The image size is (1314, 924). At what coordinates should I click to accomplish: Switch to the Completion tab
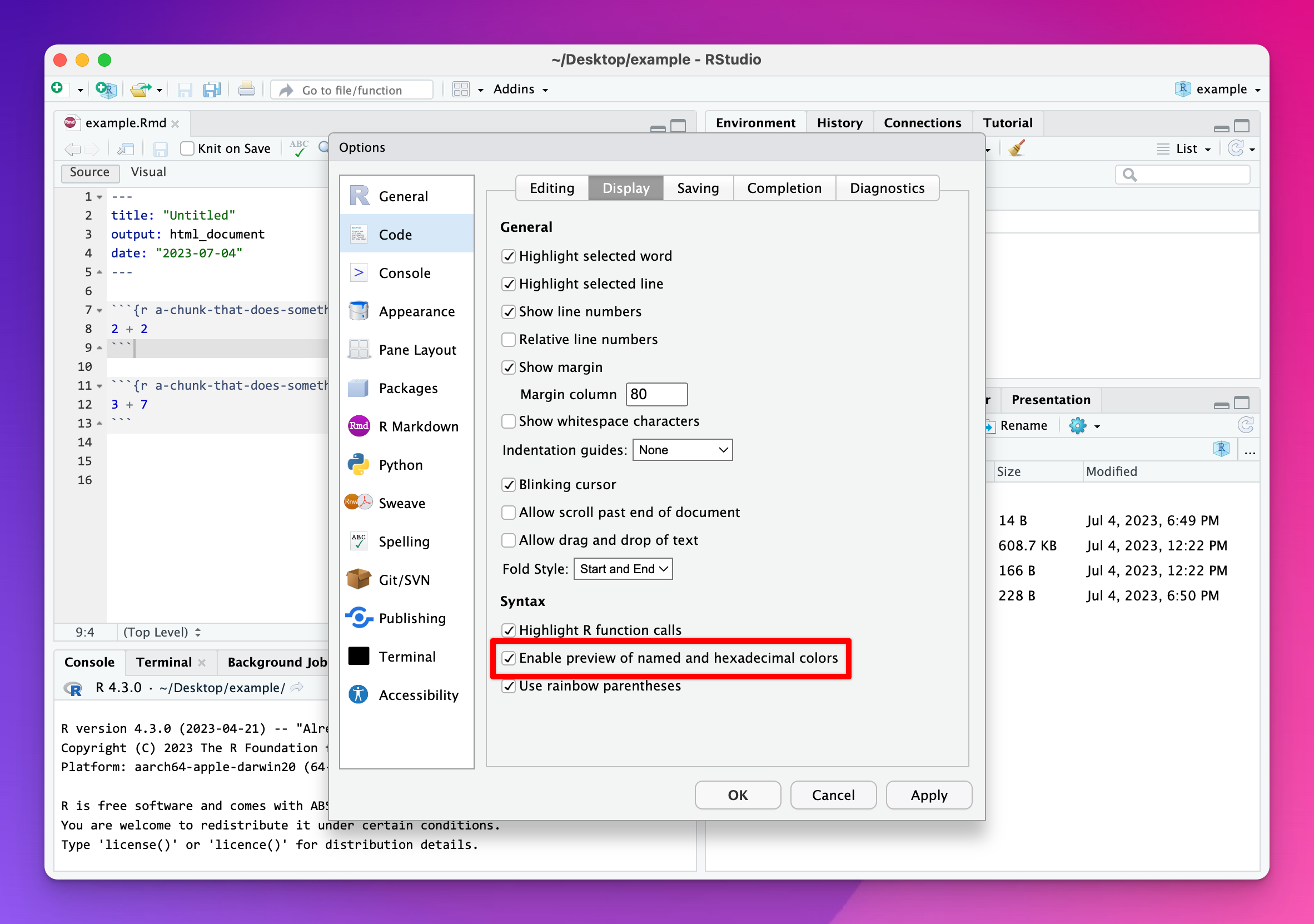pyautogui.click(x=785, y=188)
